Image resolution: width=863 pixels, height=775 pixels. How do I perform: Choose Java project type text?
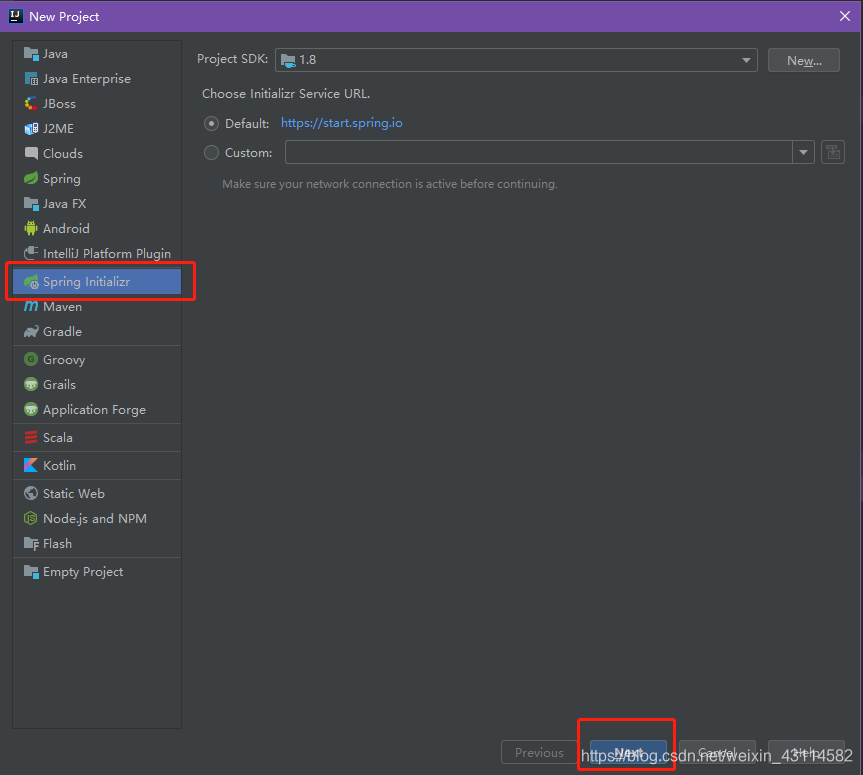pos(56,54)
